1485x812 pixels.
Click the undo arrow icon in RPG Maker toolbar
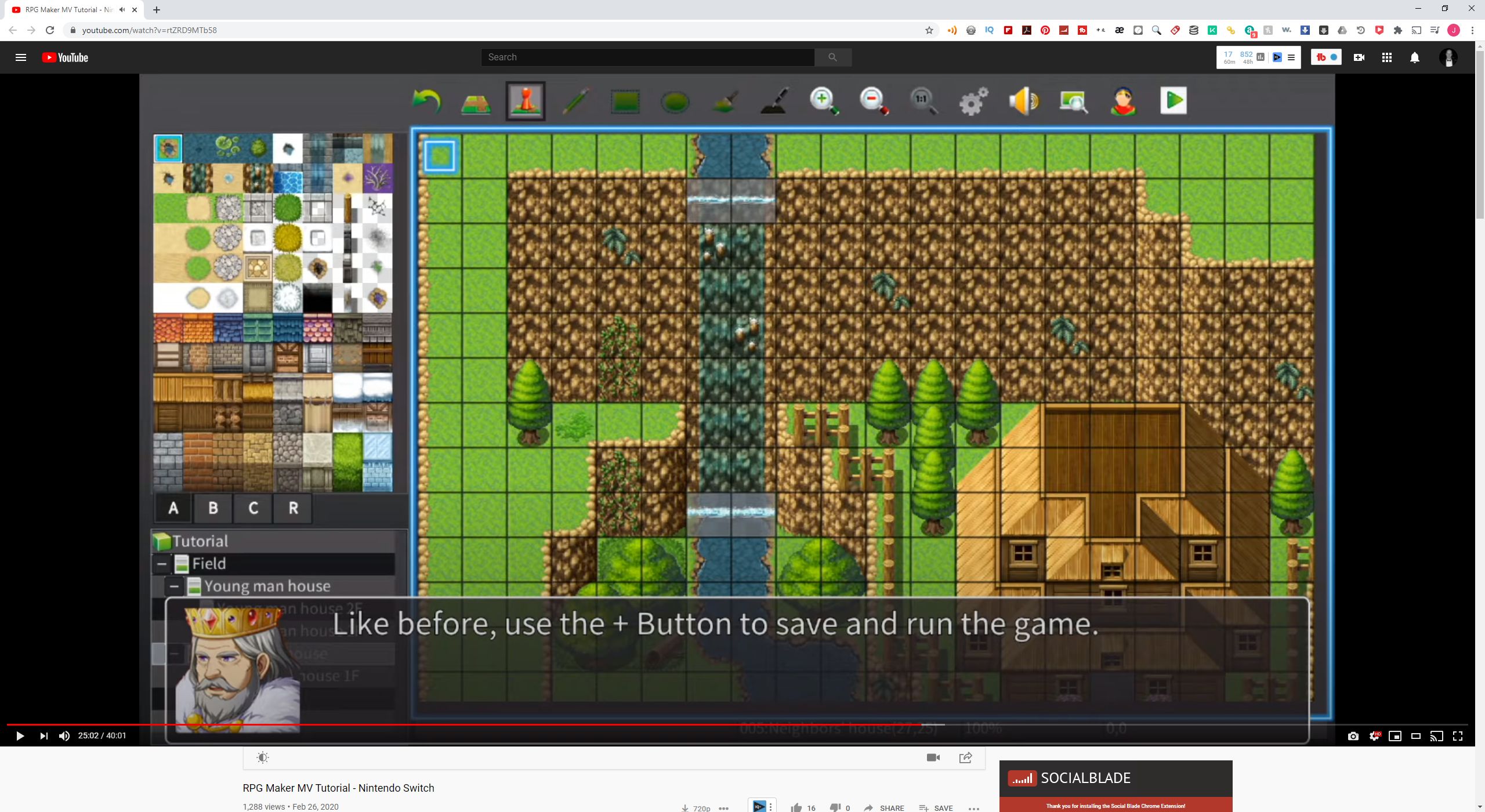(x=426, y=101)
